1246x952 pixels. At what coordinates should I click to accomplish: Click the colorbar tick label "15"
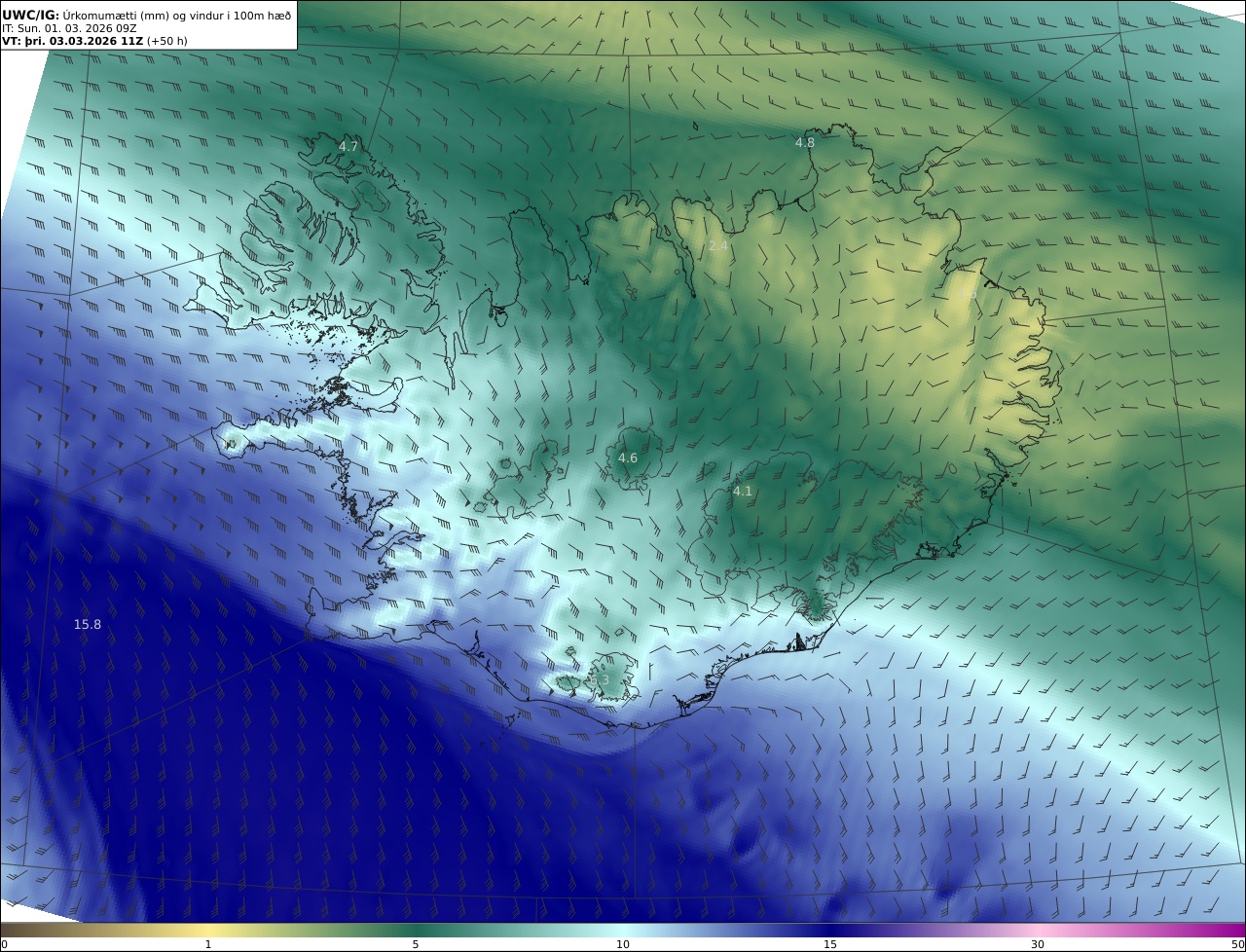(x=830, y=944)
